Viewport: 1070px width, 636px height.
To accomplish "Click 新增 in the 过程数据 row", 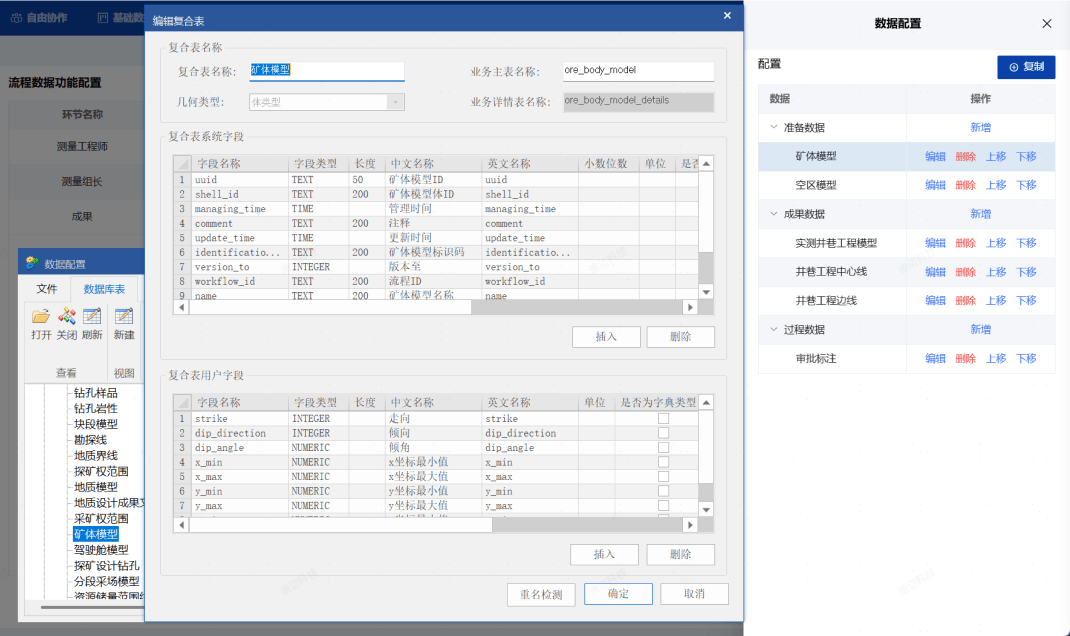I will coord(981,330).
